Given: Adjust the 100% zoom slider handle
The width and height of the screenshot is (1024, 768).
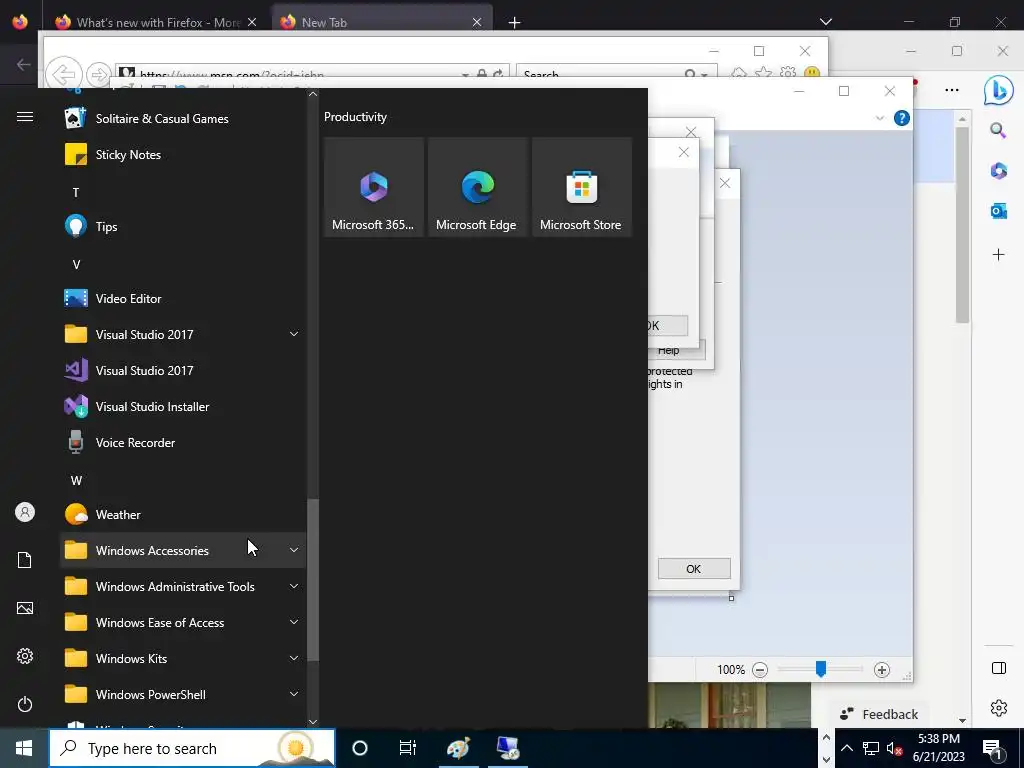Looking at the screenshot, I should coord(821,669).
